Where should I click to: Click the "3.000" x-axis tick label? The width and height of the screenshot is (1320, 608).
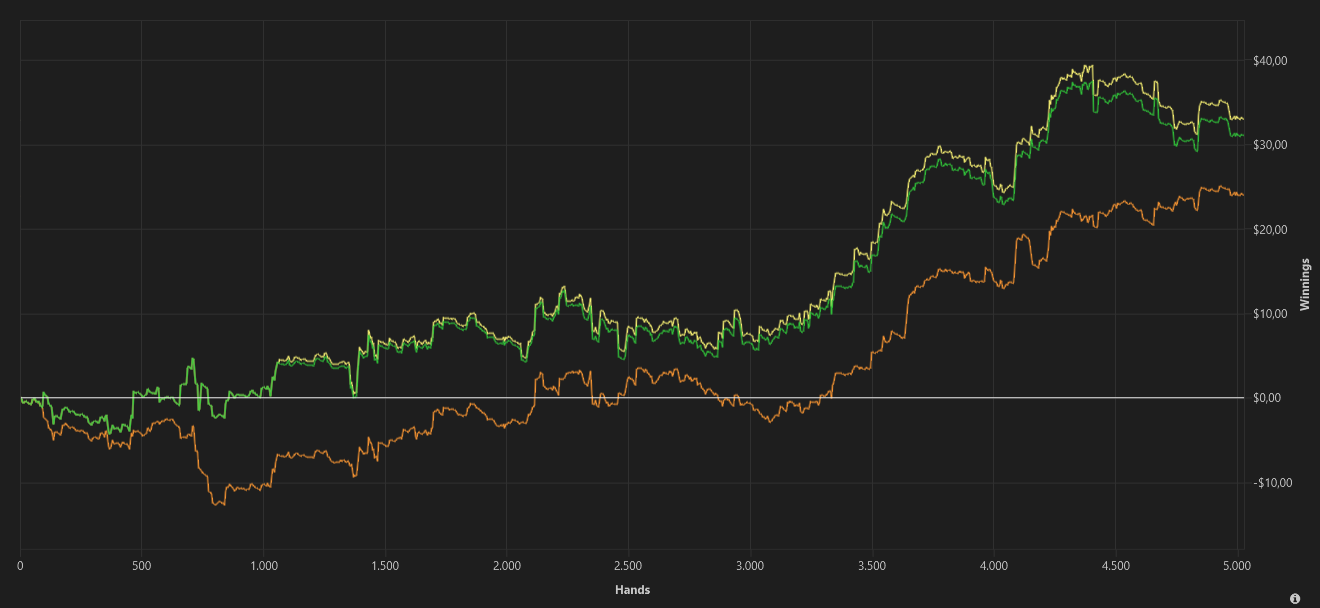pos(750,565)
